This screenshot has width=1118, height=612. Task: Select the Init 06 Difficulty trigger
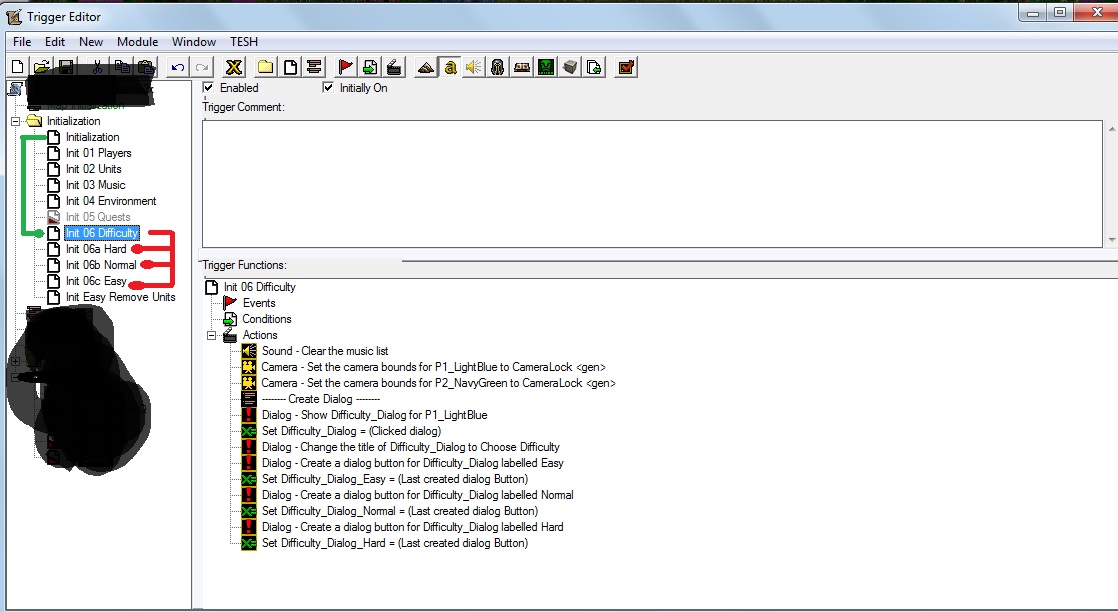102,233
